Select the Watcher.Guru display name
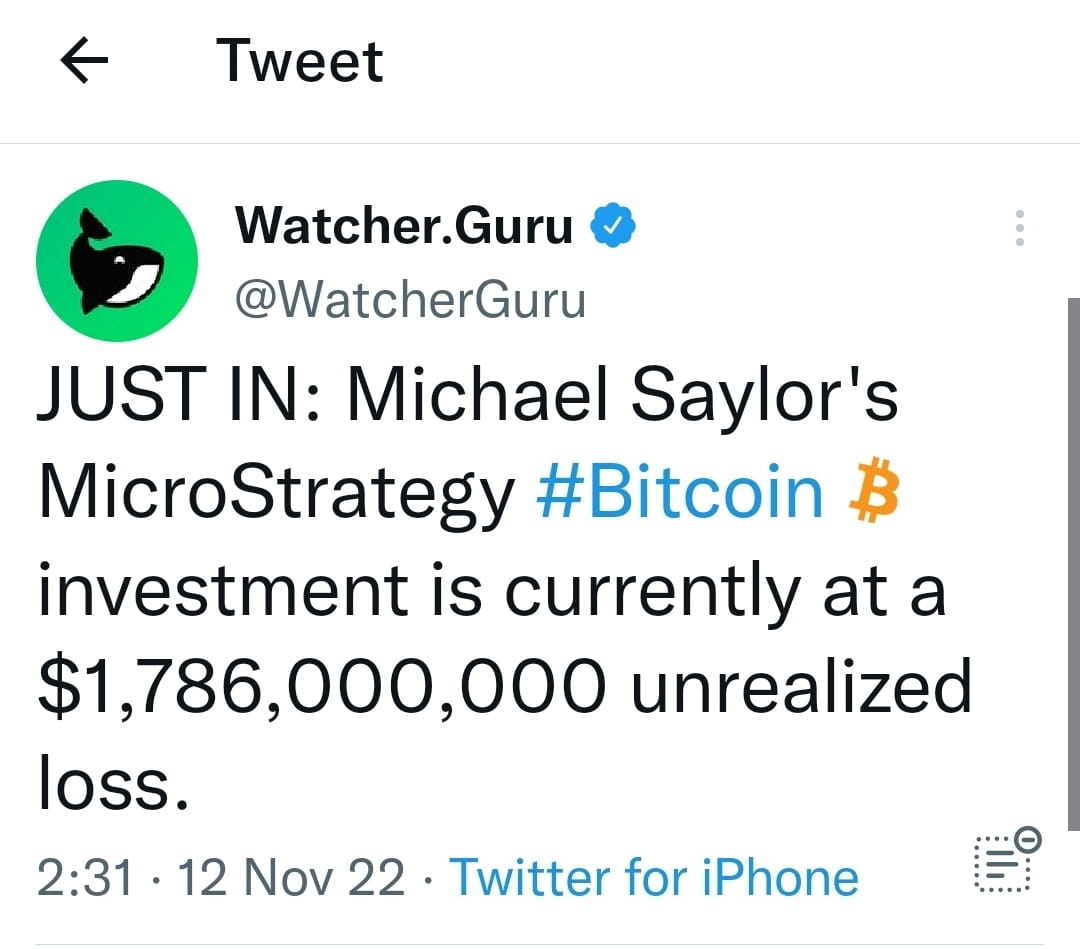This screenshot has height=949, width=1080. [405, 227]
